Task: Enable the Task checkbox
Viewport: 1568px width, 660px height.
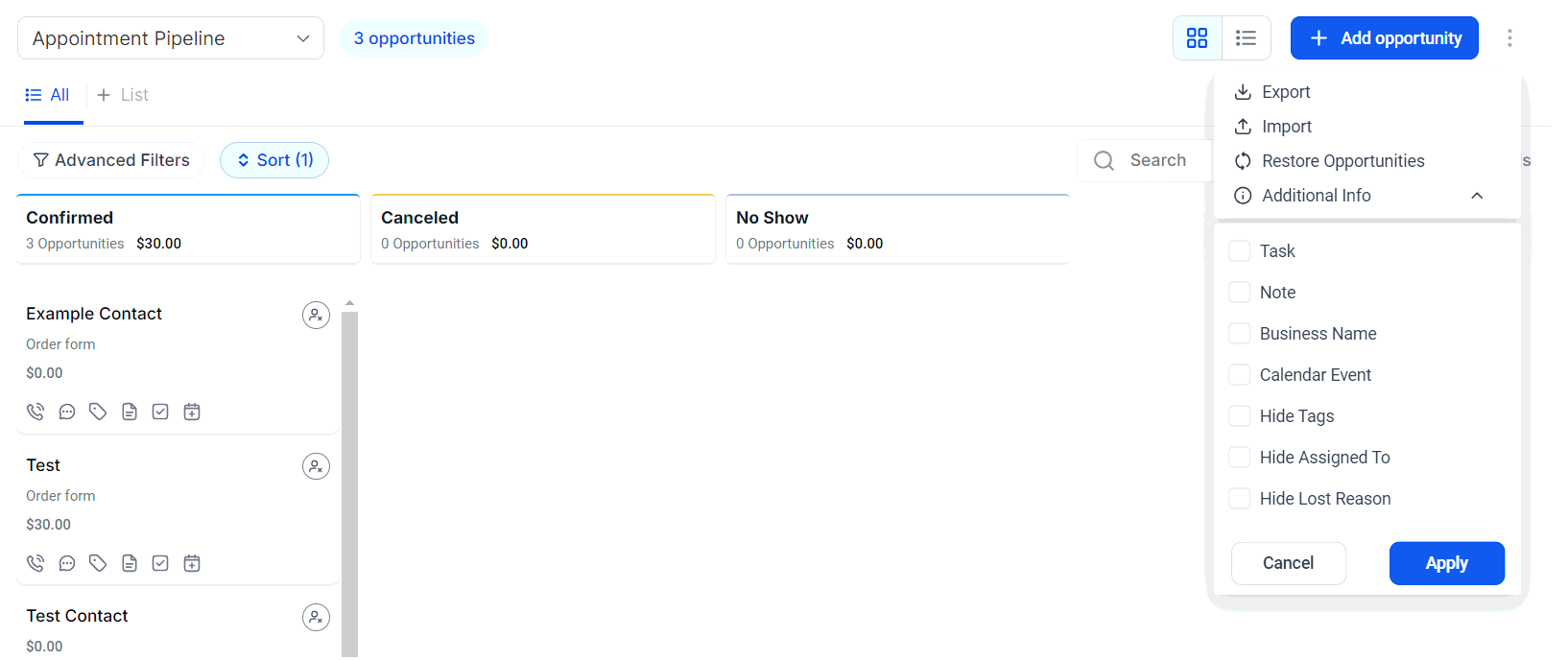Action: point(1240,251)
